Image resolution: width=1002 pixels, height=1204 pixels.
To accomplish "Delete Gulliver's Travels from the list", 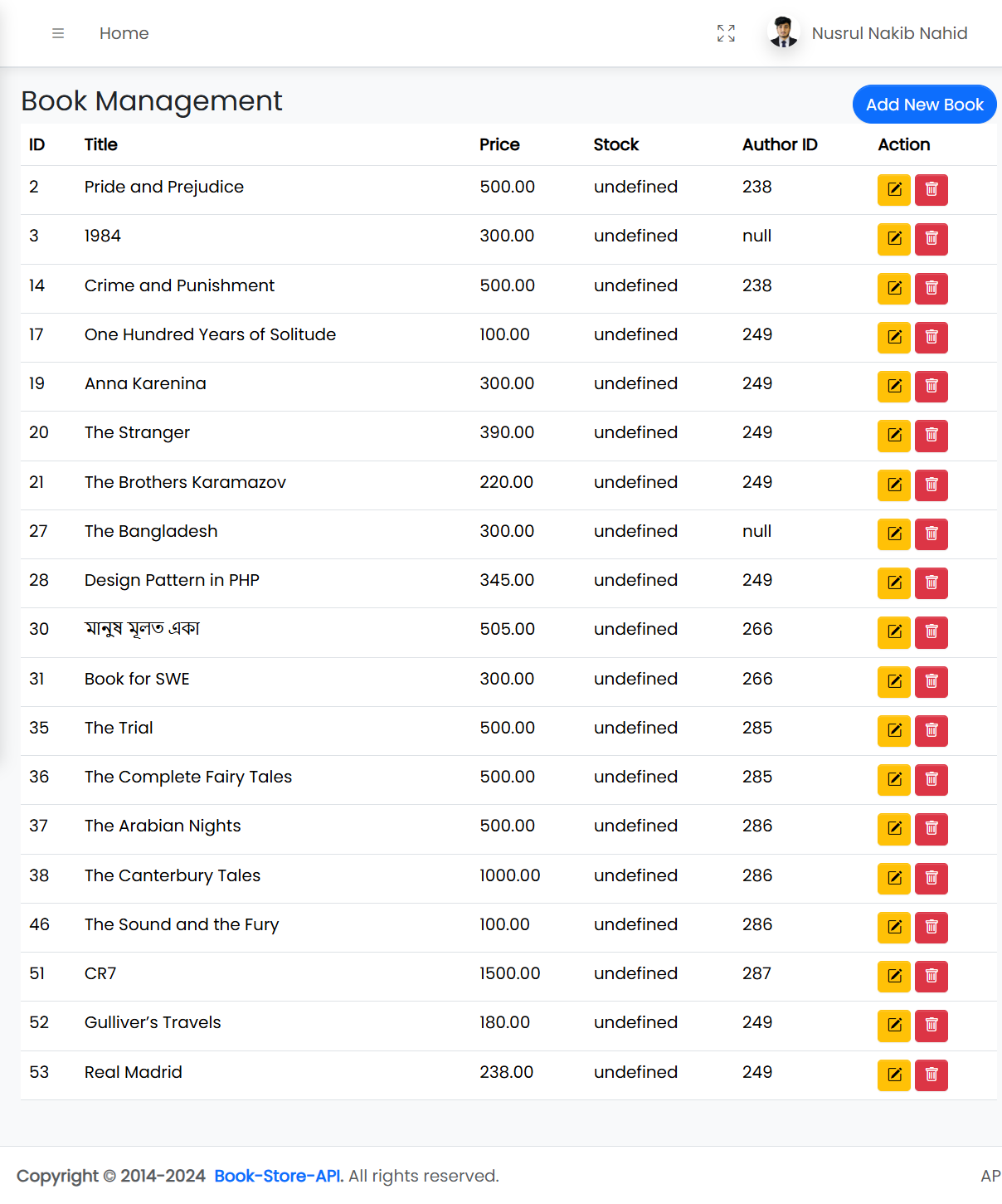I will pyautogui.click(x=931, y=1026).
